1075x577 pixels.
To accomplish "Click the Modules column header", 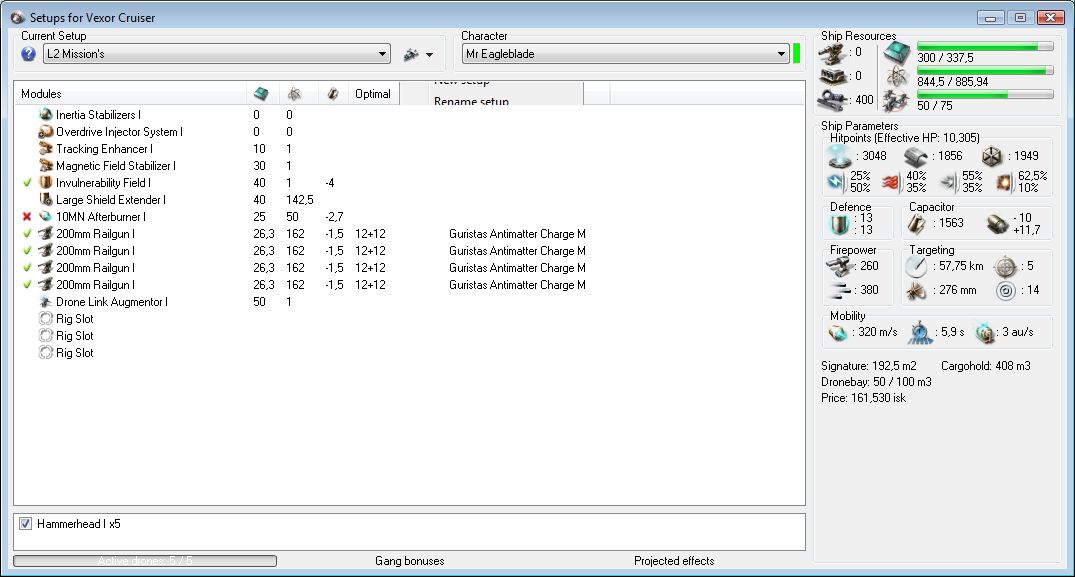I will pyautogui.click(x=130, y=94).
